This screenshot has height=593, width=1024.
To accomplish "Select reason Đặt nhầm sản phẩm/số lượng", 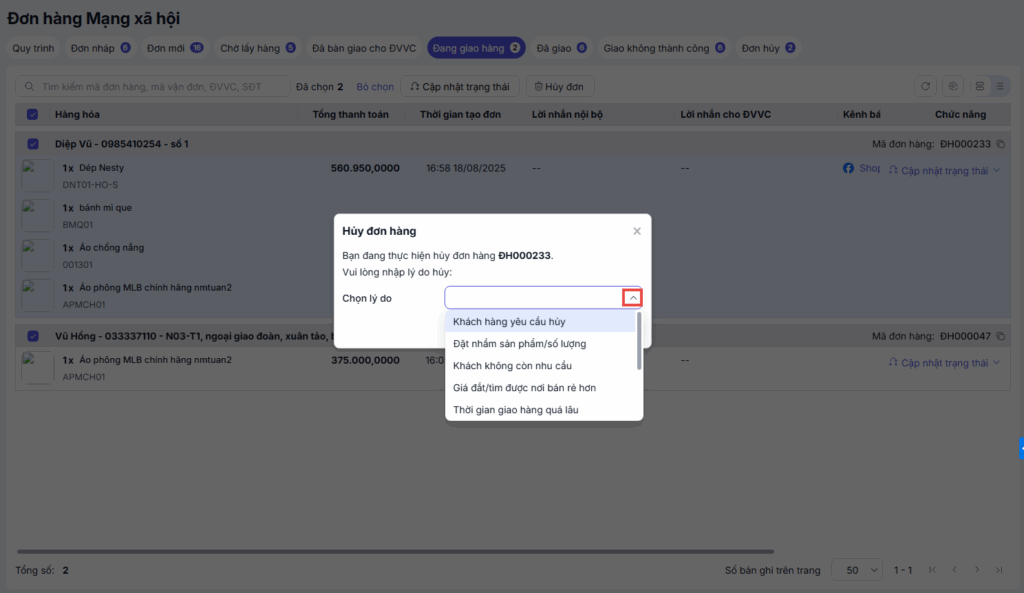I will point(540,344).
